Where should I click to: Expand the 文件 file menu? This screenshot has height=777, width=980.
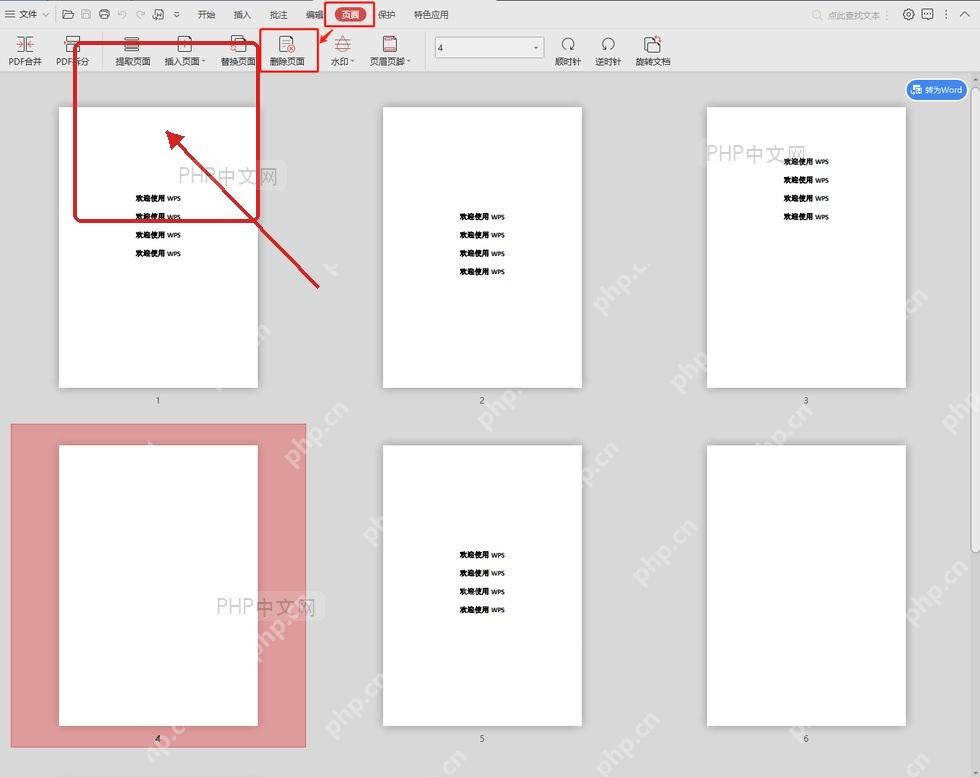[x=27, y=14]
